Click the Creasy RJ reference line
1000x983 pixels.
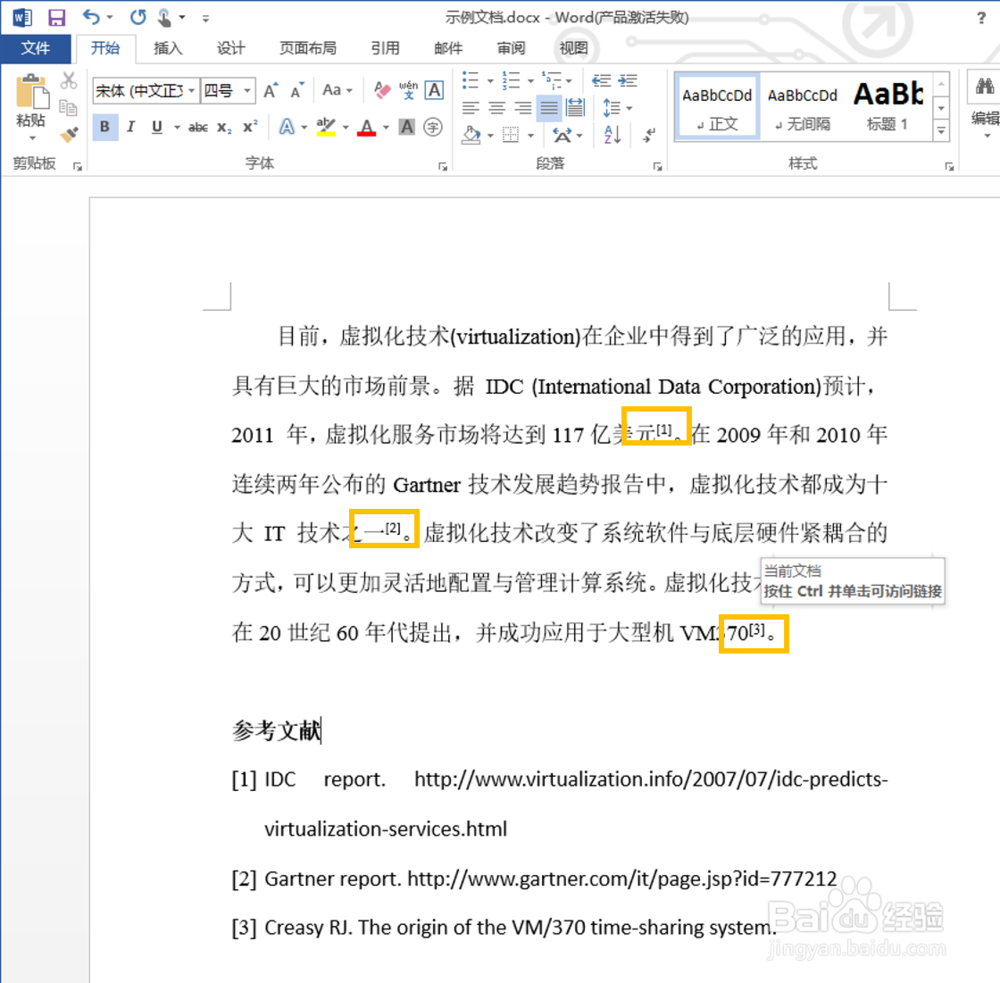click(504, 928)
